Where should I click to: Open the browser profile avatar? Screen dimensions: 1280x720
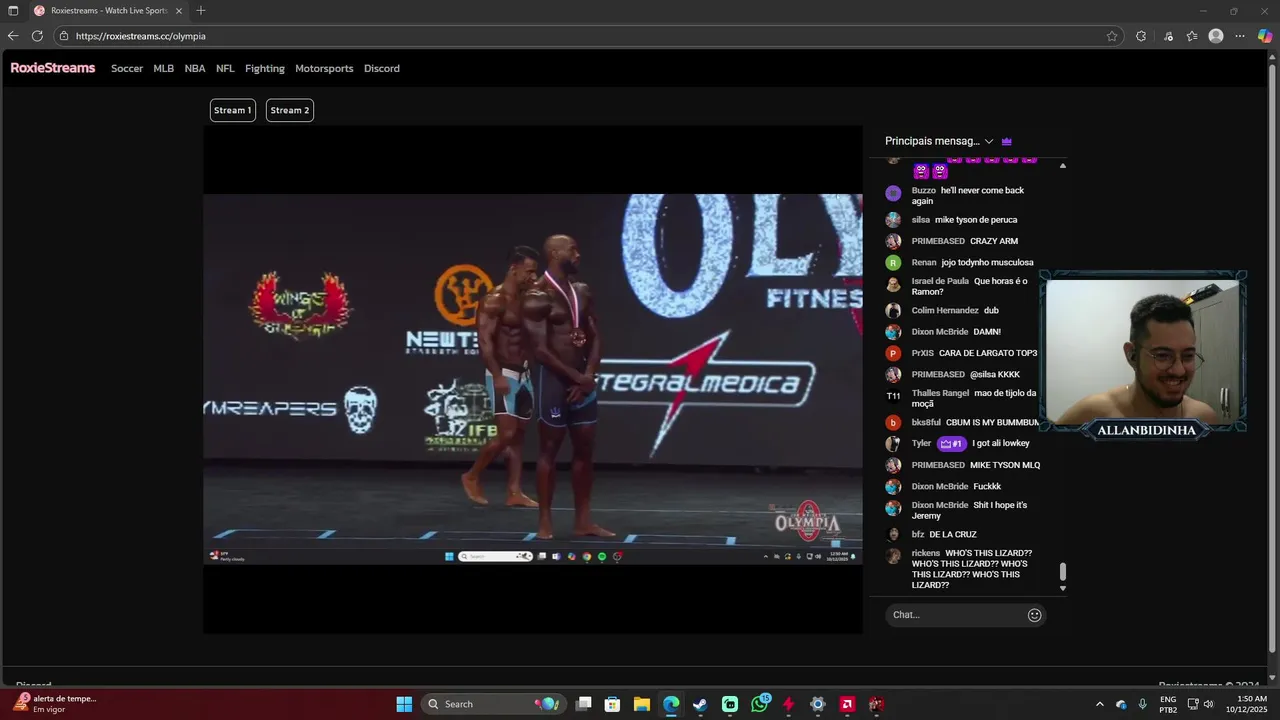1216,36
